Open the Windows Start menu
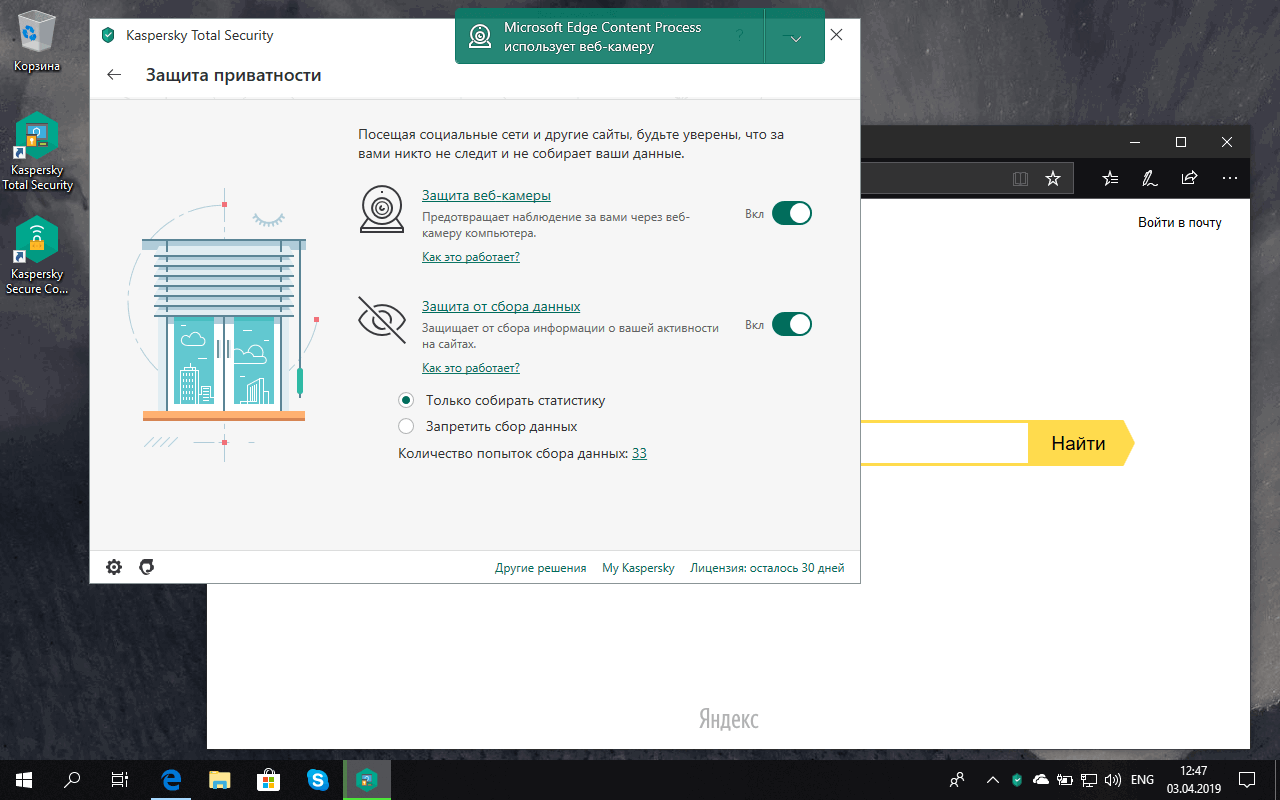 point(23,779)
